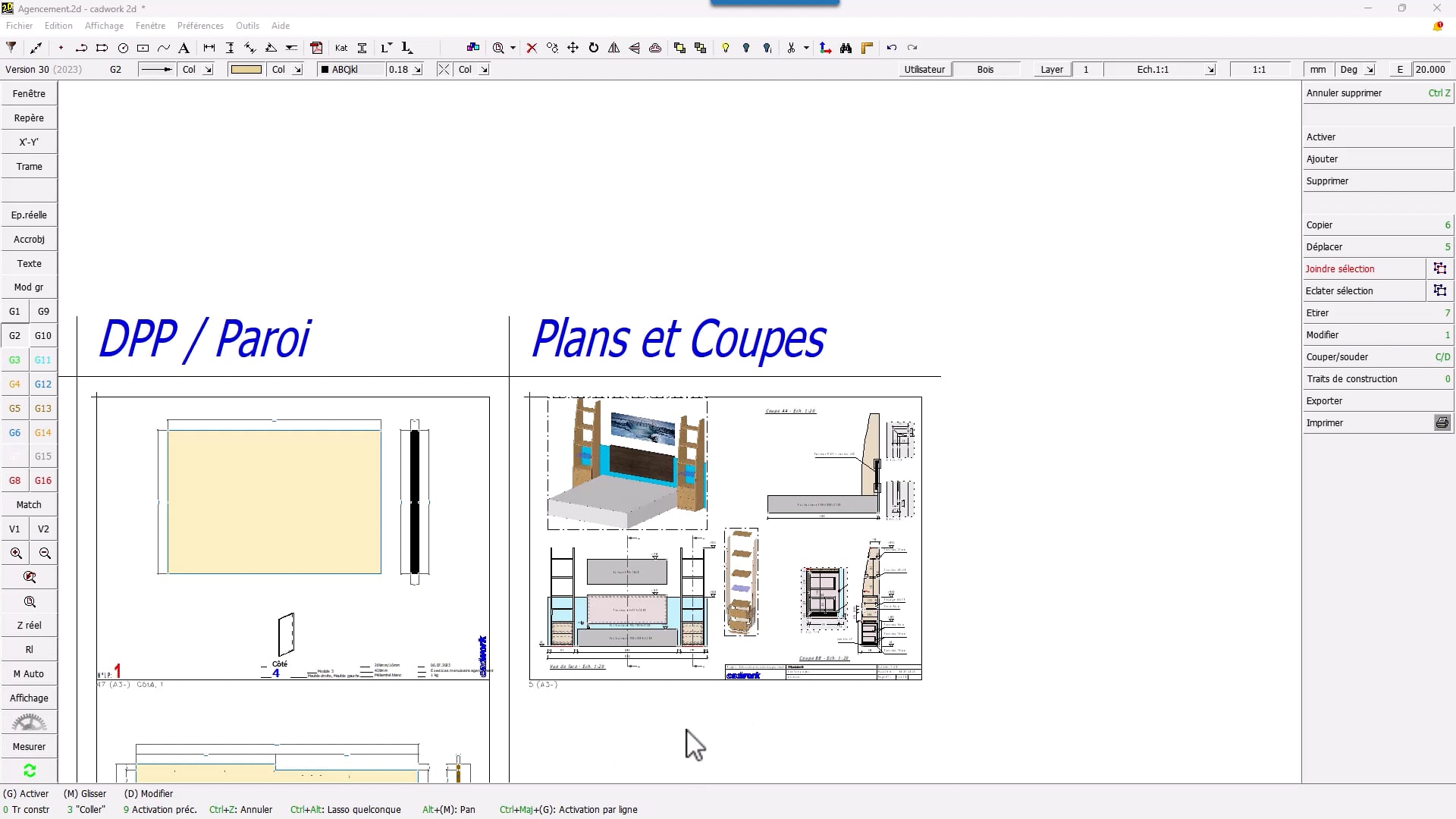Toggle group G16
The image size is (1456, 819).
[x=43, y=480]
